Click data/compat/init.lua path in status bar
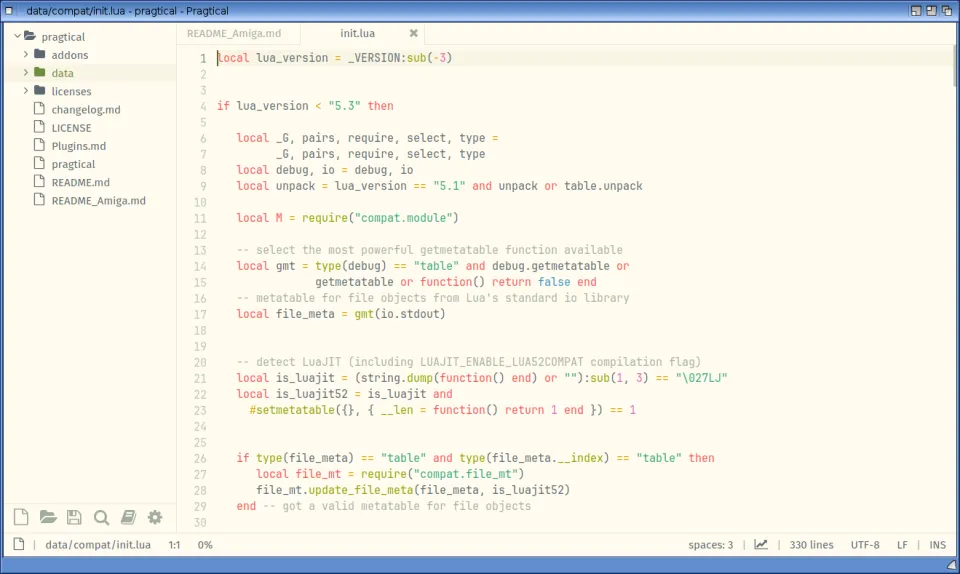 (x=98, y=545)
